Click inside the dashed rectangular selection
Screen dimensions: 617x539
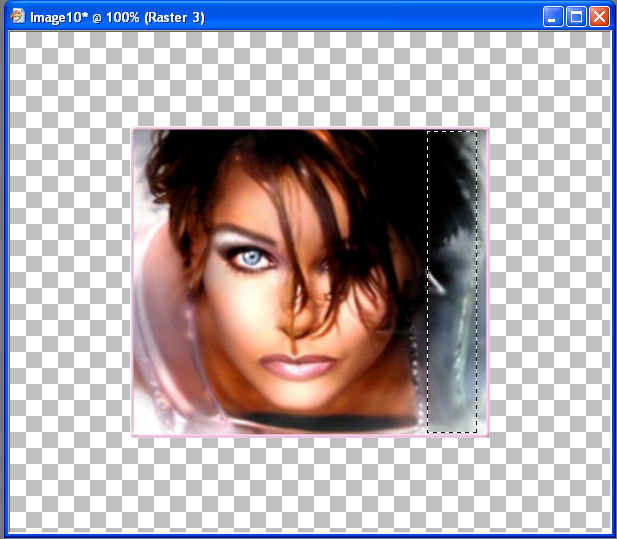[x=452, y=282]
